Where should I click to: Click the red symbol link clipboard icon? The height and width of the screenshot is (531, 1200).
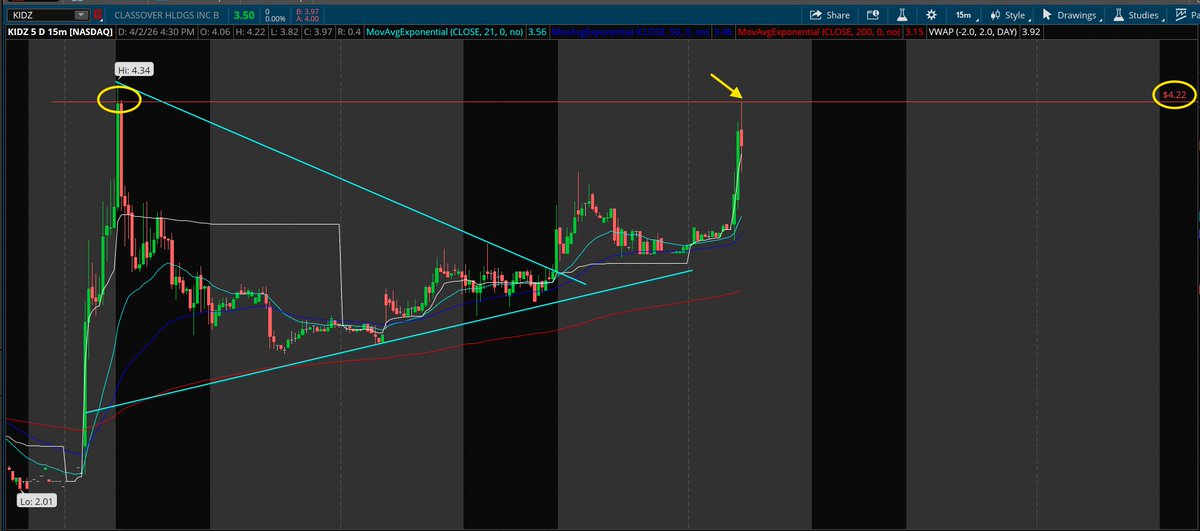(x=97, y=16)
